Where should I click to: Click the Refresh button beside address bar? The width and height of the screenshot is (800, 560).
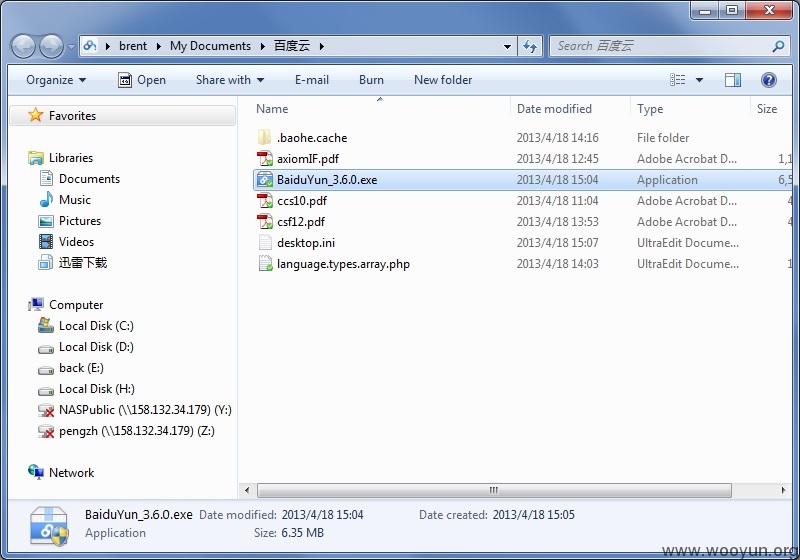[530, 46]
